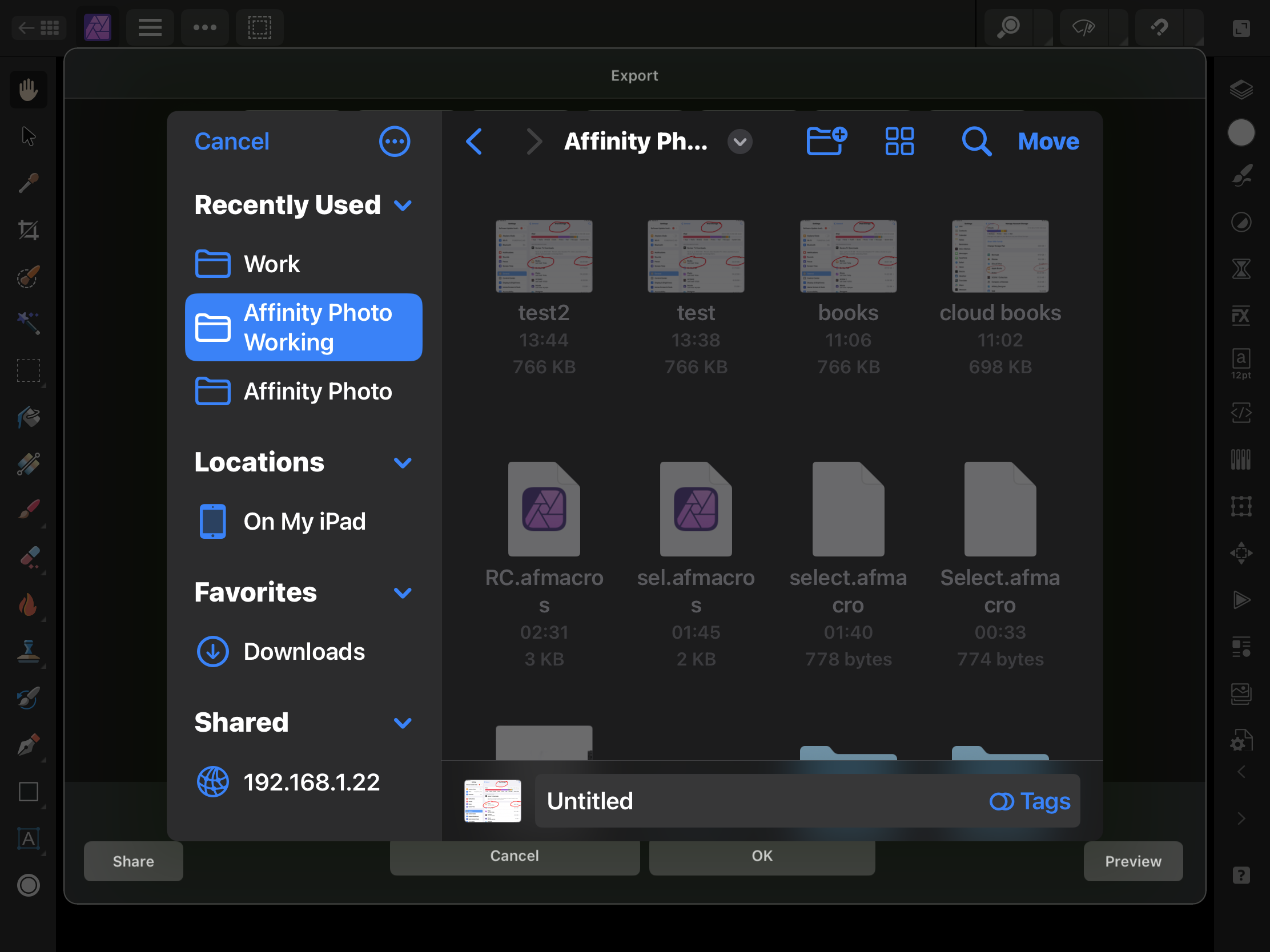Collapse the Locations section
Image resolution: width=1270 pixels, height=952 pixels.
point(403,462)
